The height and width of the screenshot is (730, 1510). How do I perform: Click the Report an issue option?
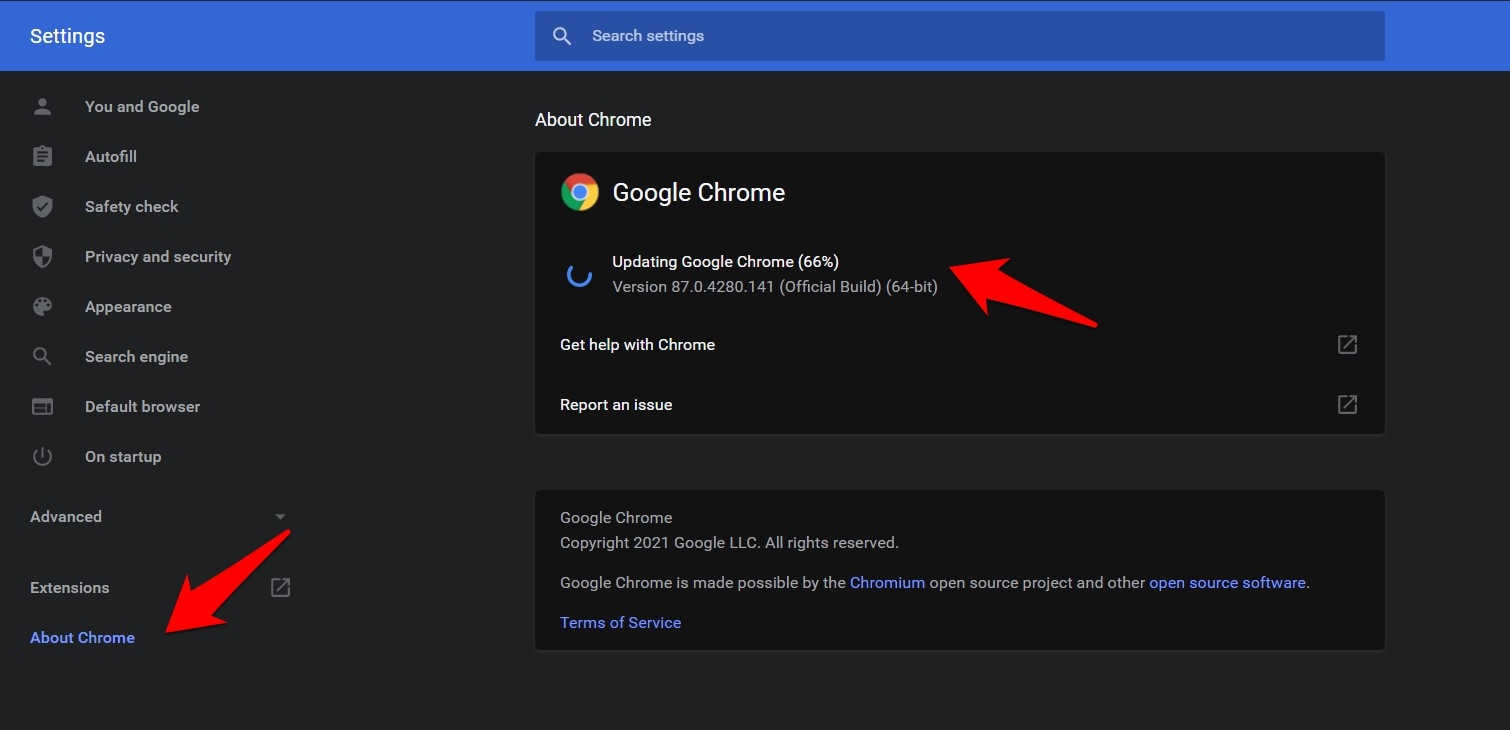[x=616, y=404]
